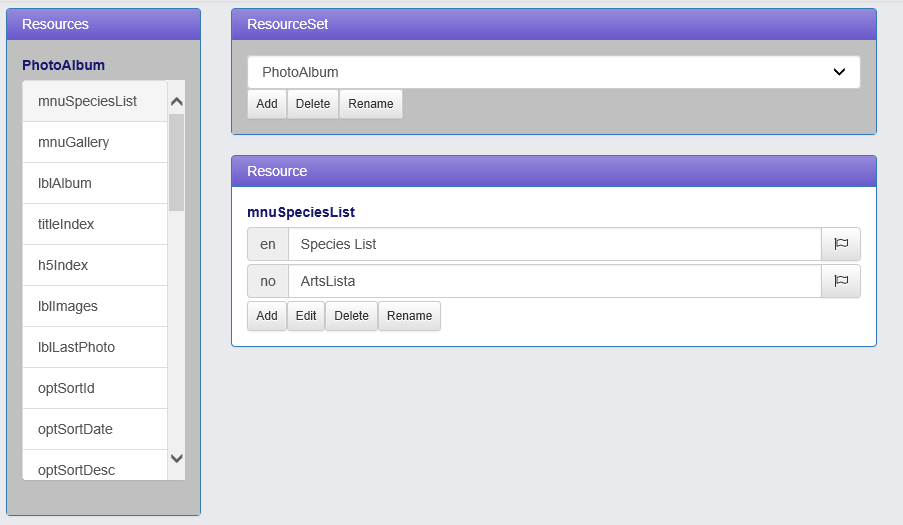Delete the mnuSpeciesList resource
Screen dimensions: 903x525
[x=351, y=316]
